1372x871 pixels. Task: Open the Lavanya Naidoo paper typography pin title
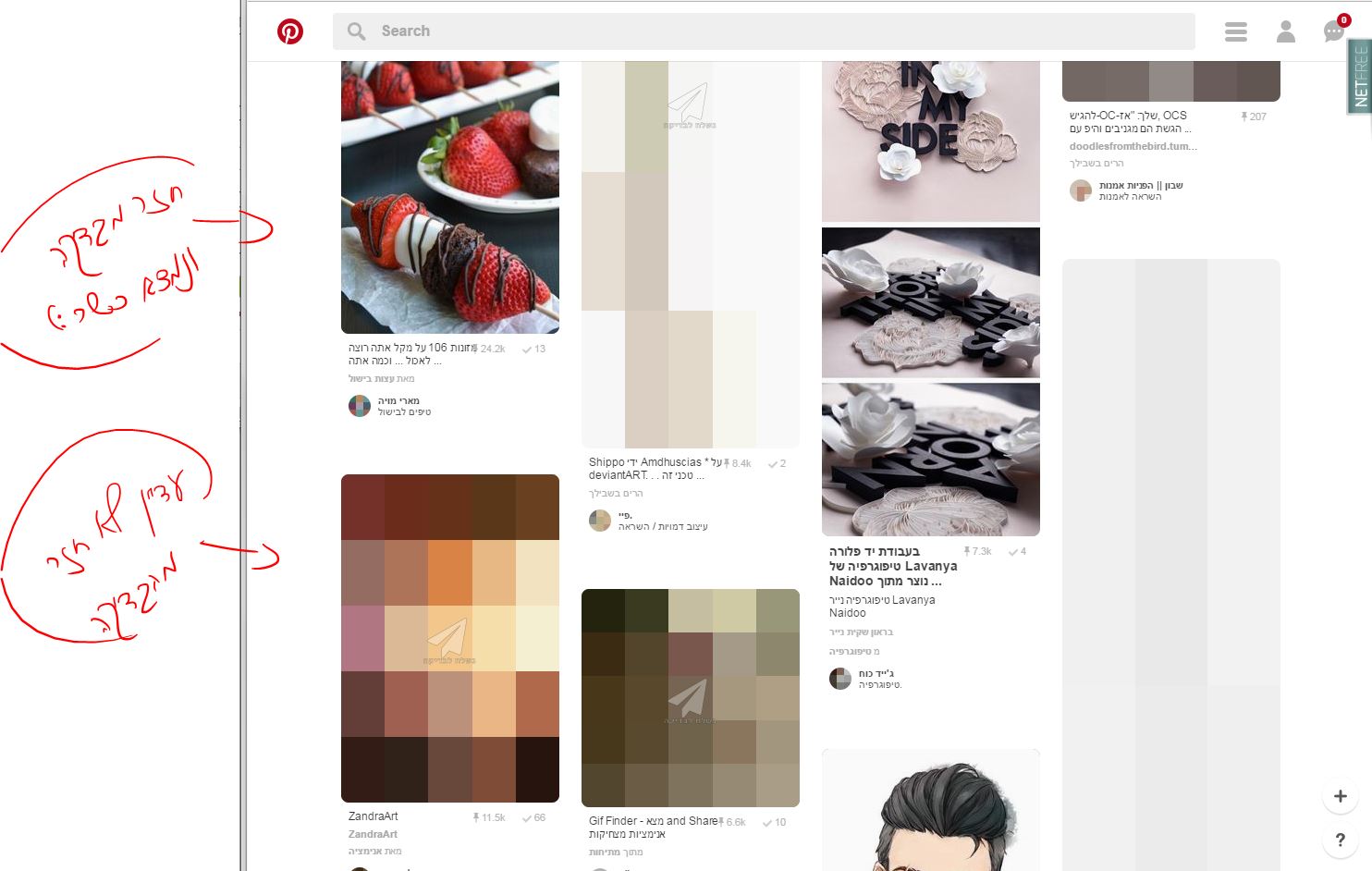tap(893, 566)
